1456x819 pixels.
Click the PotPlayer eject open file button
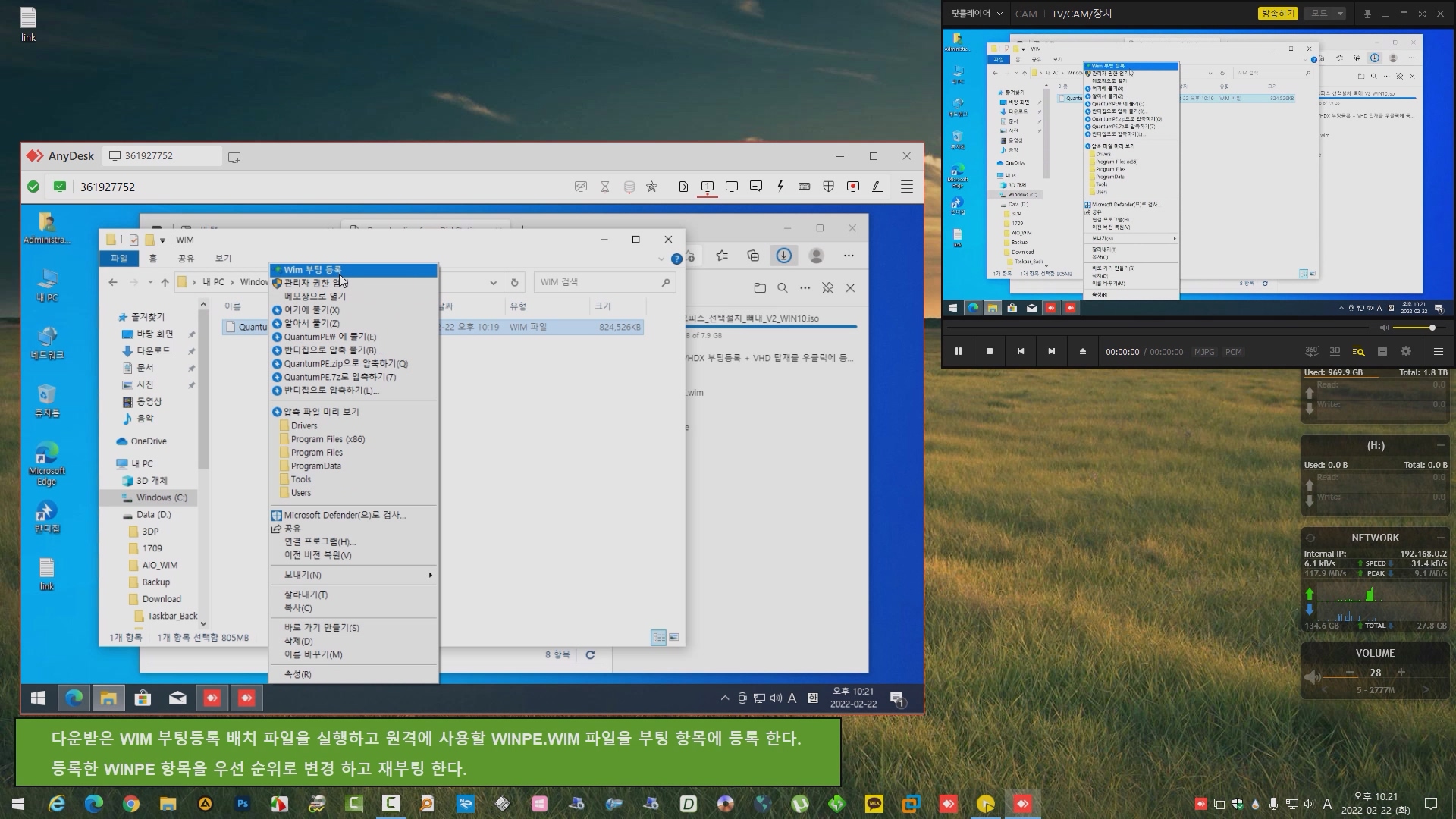click(x=1083, y=351)
